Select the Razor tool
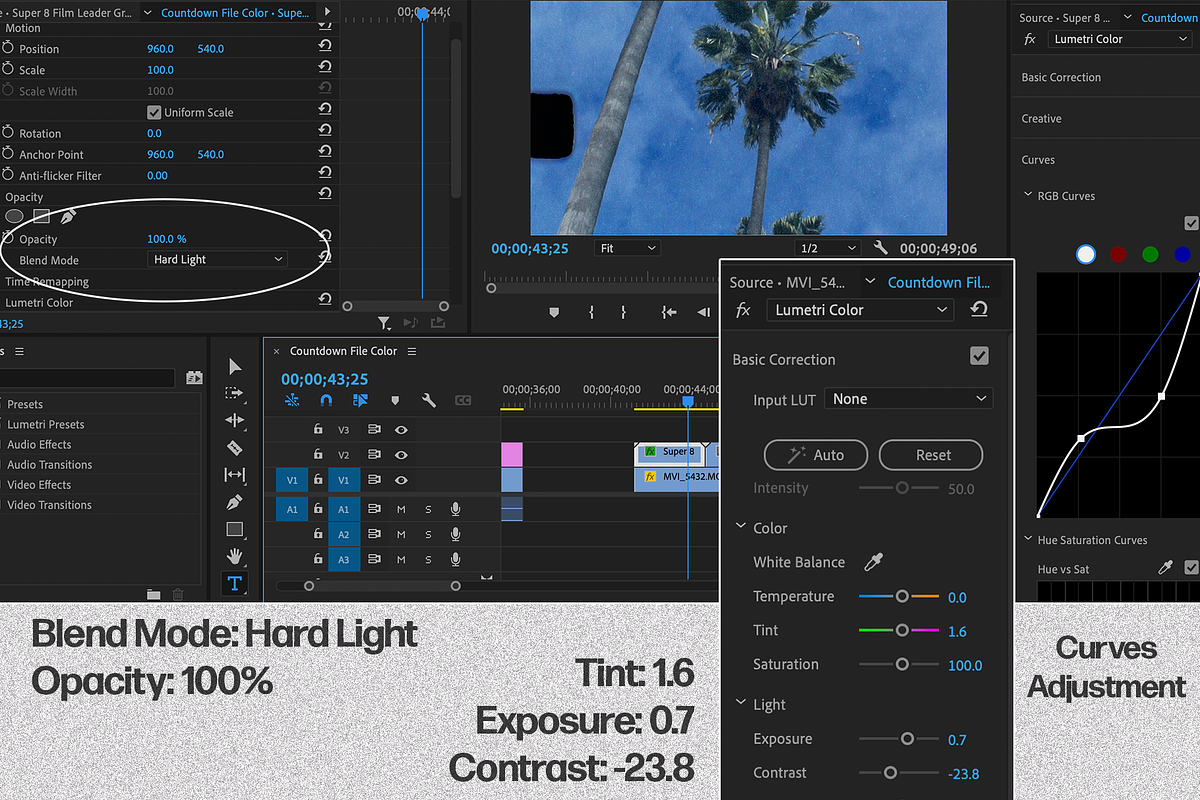This screenshot has height=800, width=1200. coord(235,447)
